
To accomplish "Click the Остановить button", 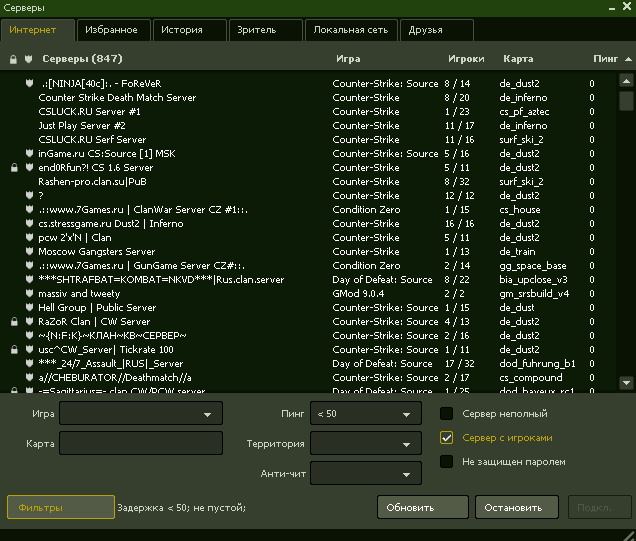I will click(x=517, y=507).
